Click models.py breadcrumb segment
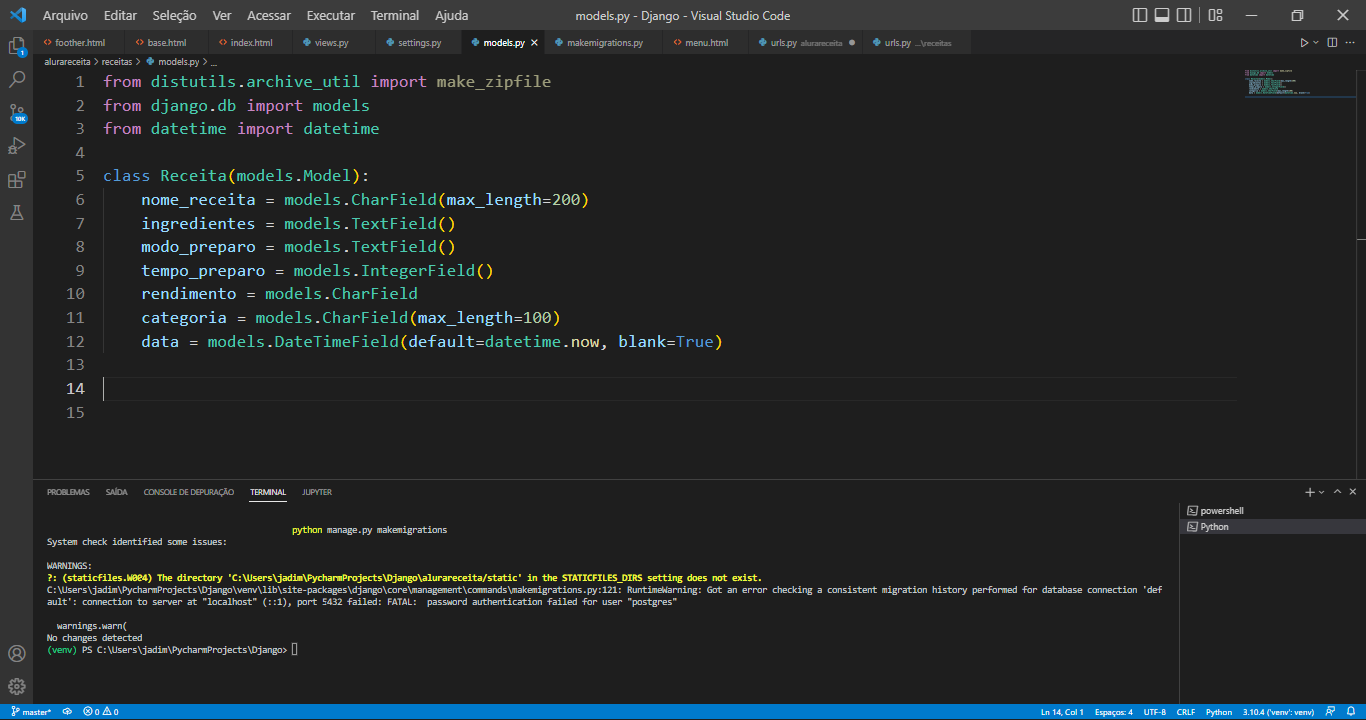 172,62
